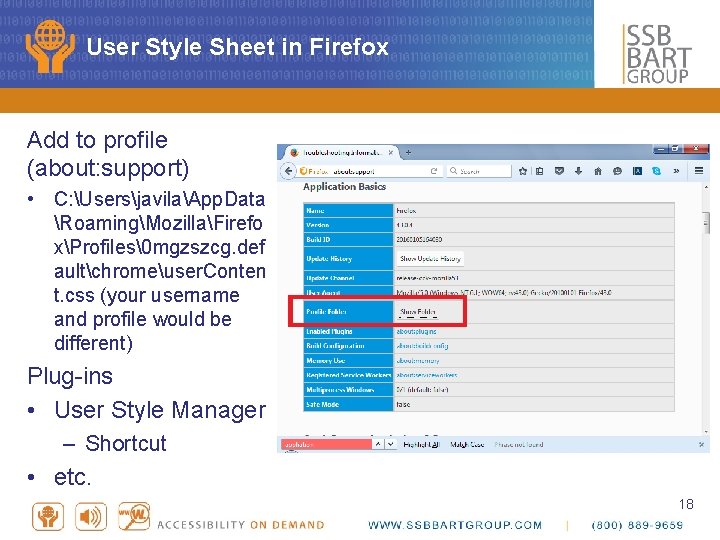
Task: Click the scrollbar down arrow in Firefox
Action: pyautogui.click(x=706, y=432)
